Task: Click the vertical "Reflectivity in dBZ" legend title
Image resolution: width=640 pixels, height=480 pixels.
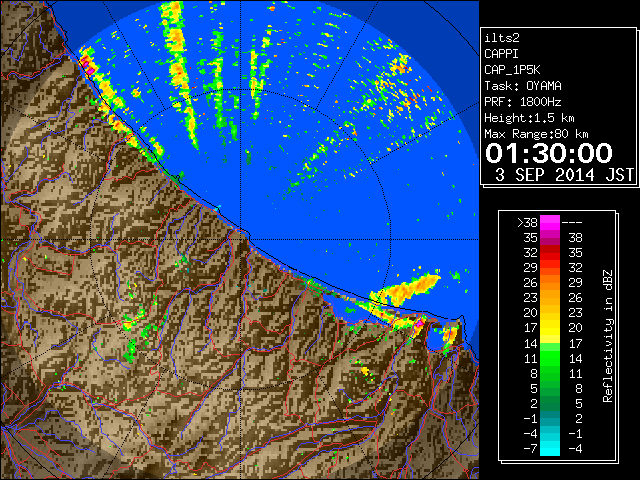Action: 607,336
